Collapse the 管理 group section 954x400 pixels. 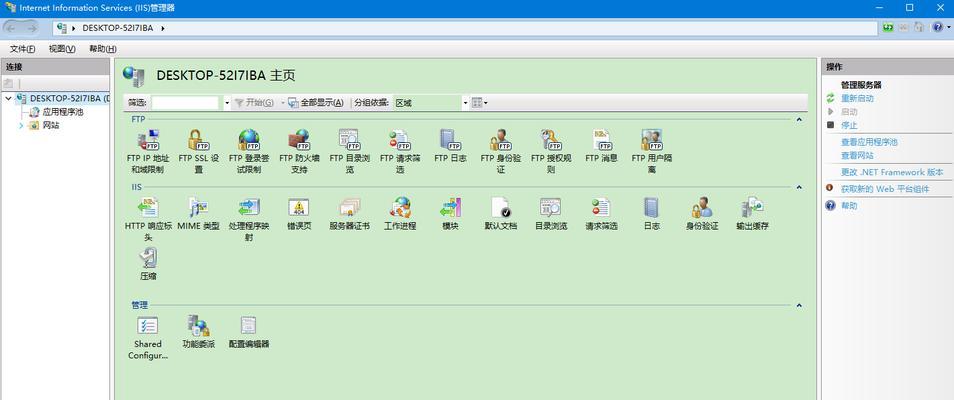pyautogui.click(x=799, y=305)
